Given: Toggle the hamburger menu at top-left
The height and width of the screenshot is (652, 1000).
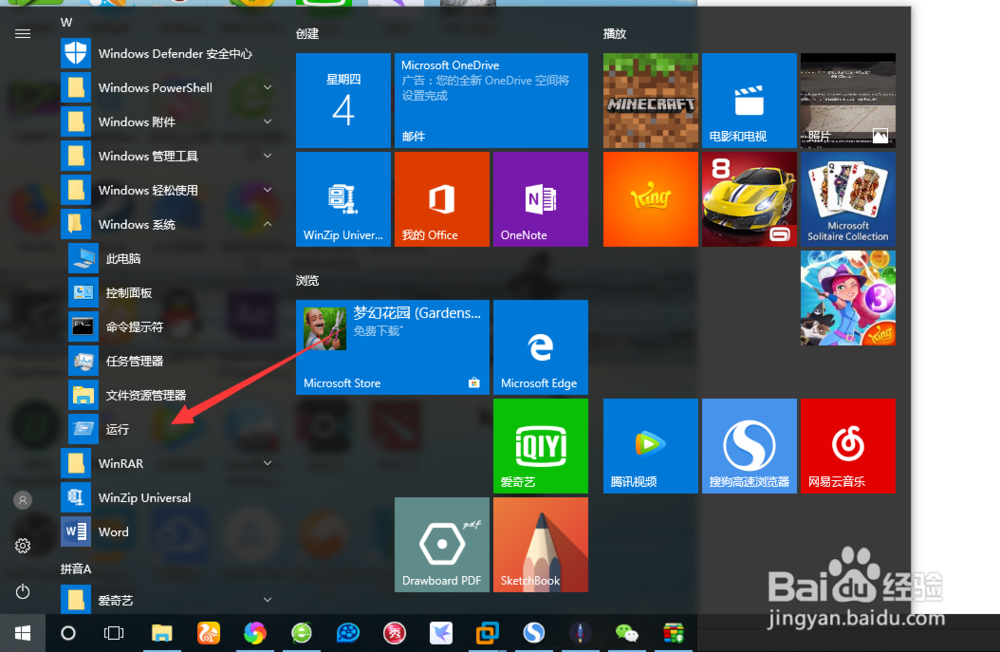Looking at the screenshot, I should [23, 34].
